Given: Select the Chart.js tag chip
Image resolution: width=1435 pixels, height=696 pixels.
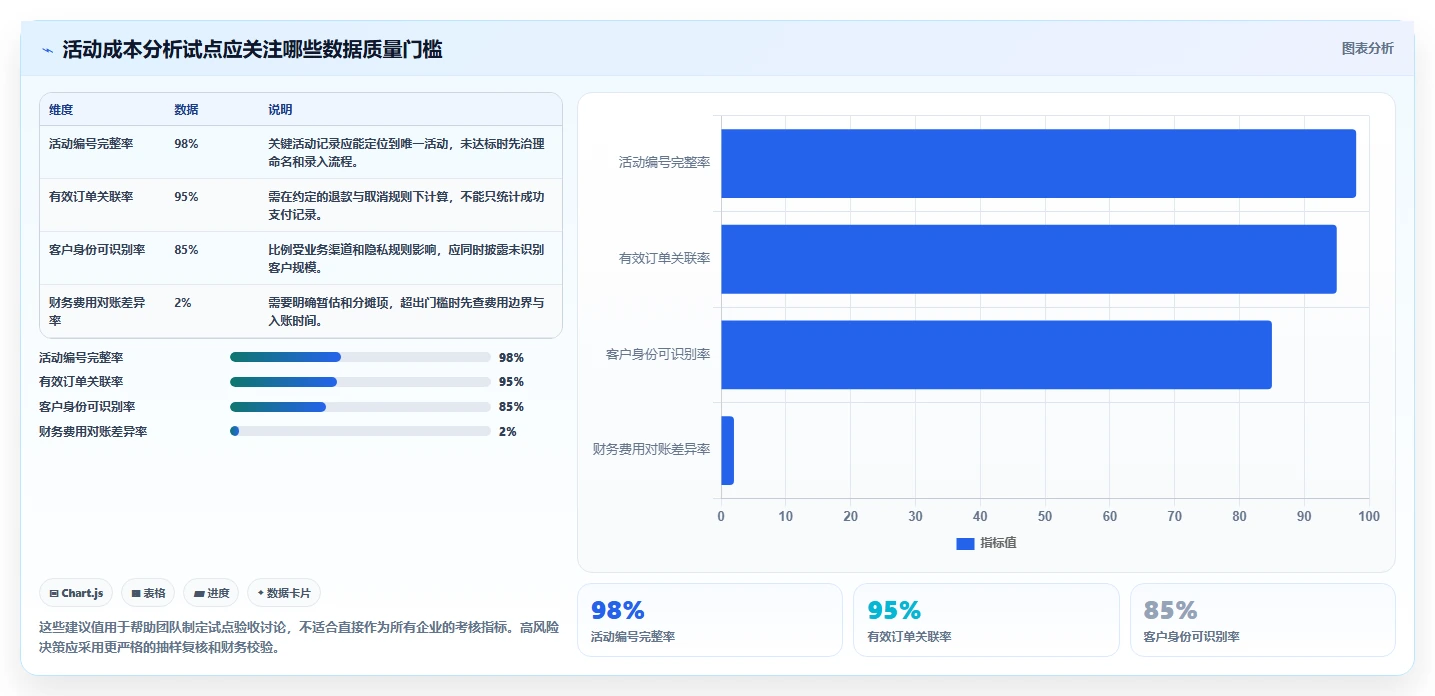Looking at the screenshot, I should pyautogui.click(x=76, y=593).
